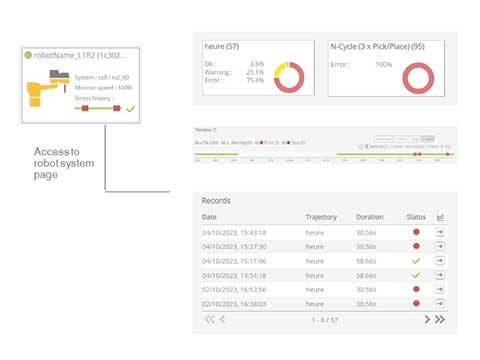Click error status dot for 16:53:56 record
This screenshot has width=480, height=360.
pos(416,289)
